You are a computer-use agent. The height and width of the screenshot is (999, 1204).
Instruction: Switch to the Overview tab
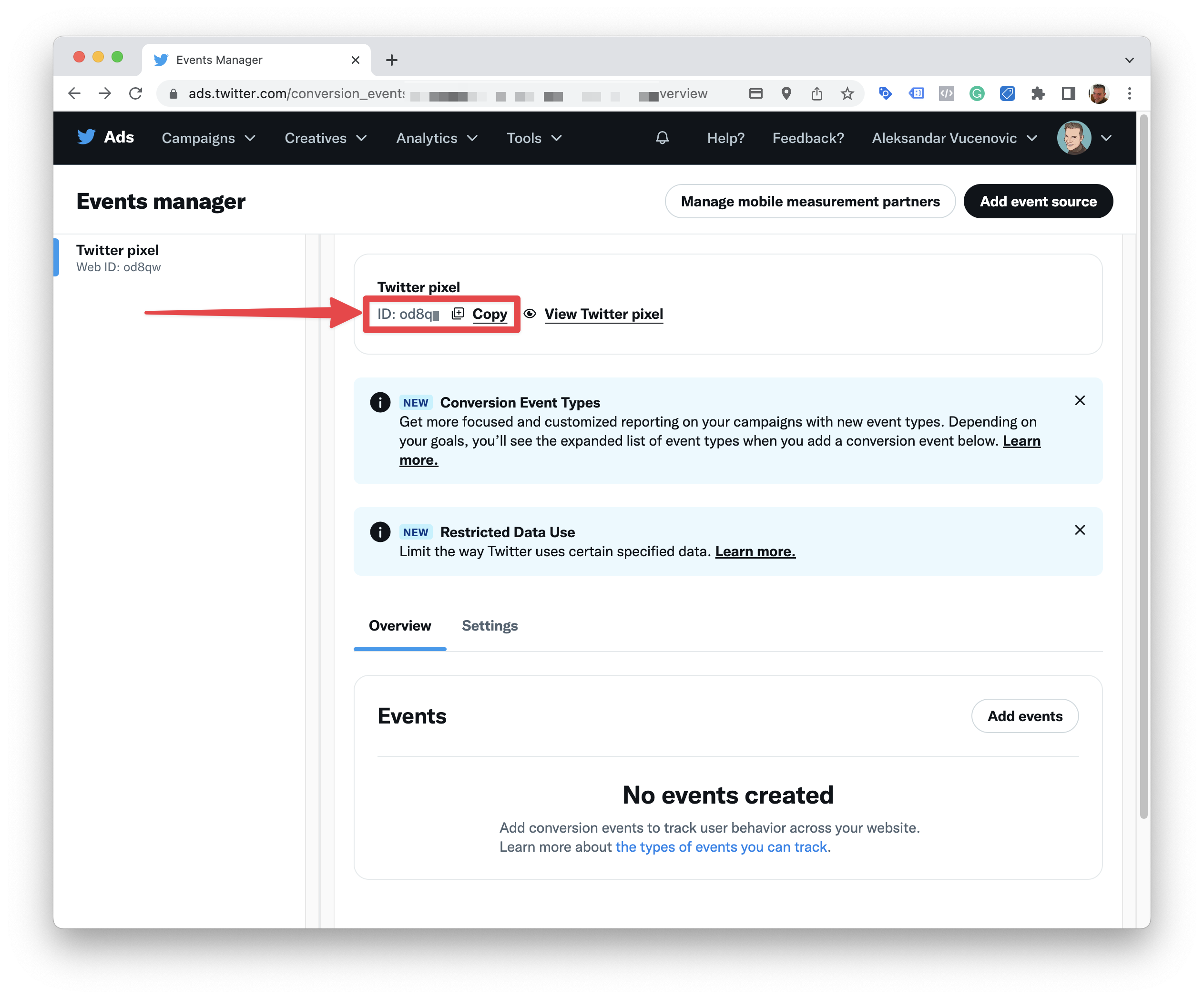[400, 626]
